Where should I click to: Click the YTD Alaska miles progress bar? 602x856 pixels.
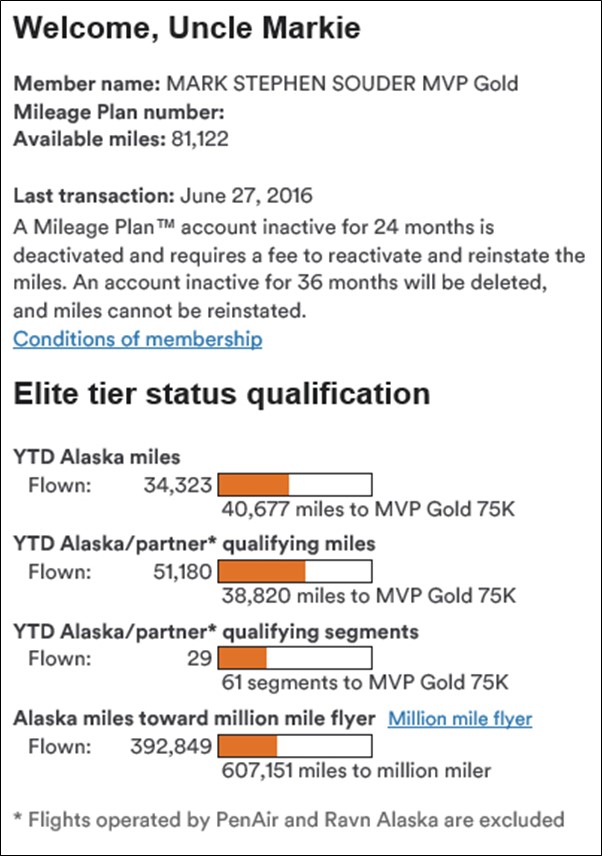pos(295,485)
